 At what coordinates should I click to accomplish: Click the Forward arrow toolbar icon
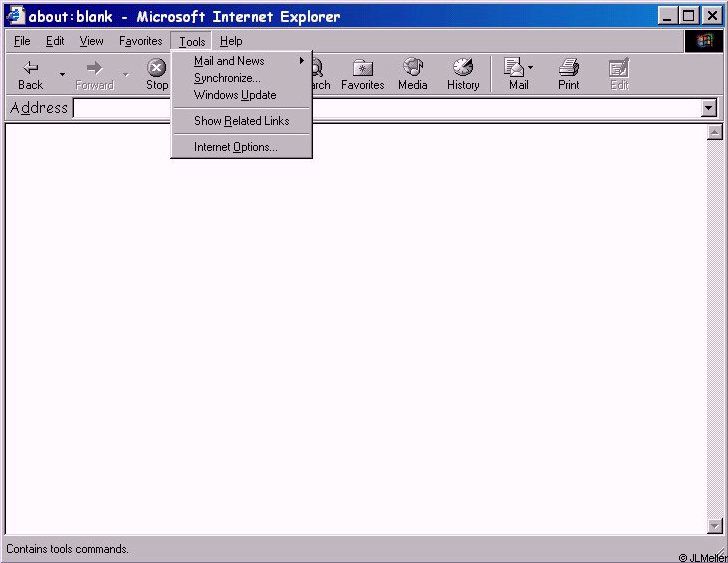[95, 68]
